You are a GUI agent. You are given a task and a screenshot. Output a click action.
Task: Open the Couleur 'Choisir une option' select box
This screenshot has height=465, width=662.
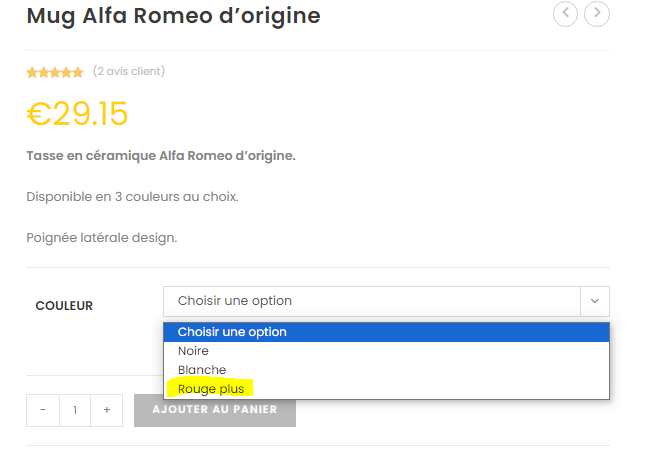click(386, 301)
